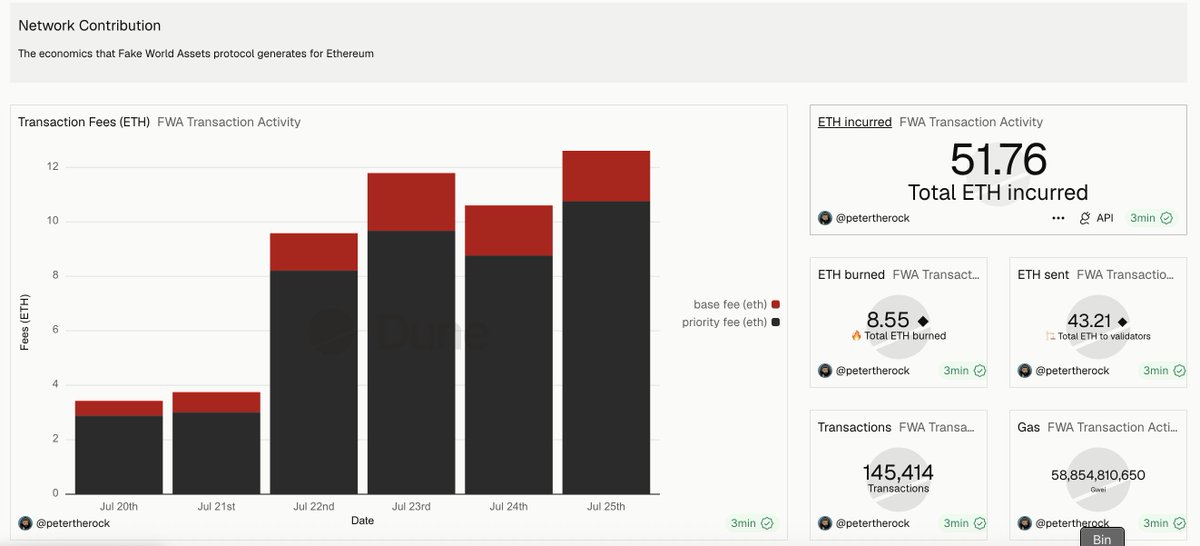This screenshot has width=1200, height=546.
Task: Click the Jul 25th priority fee bar segment
Action: click(606, 347)
